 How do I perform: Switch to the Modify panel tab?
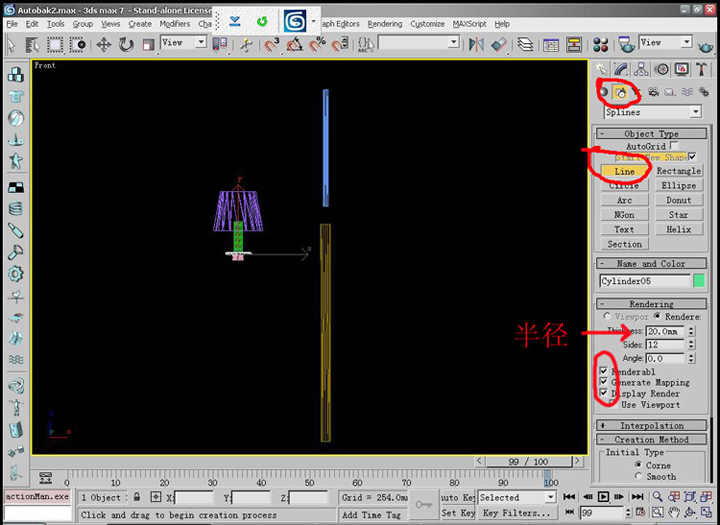621,69
